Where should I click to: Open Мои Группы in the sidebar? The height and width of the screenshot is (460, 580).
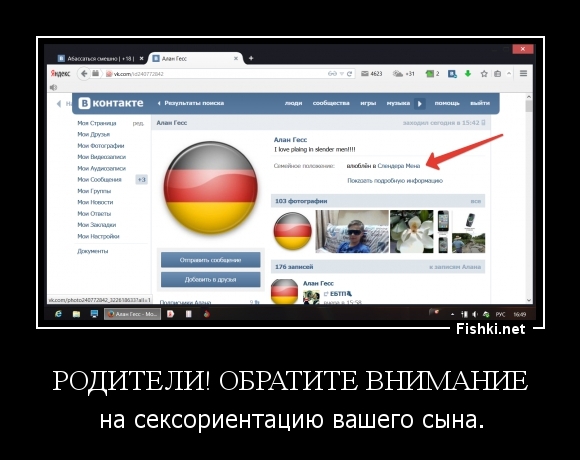pyautogui.click(x=94, y=191)
